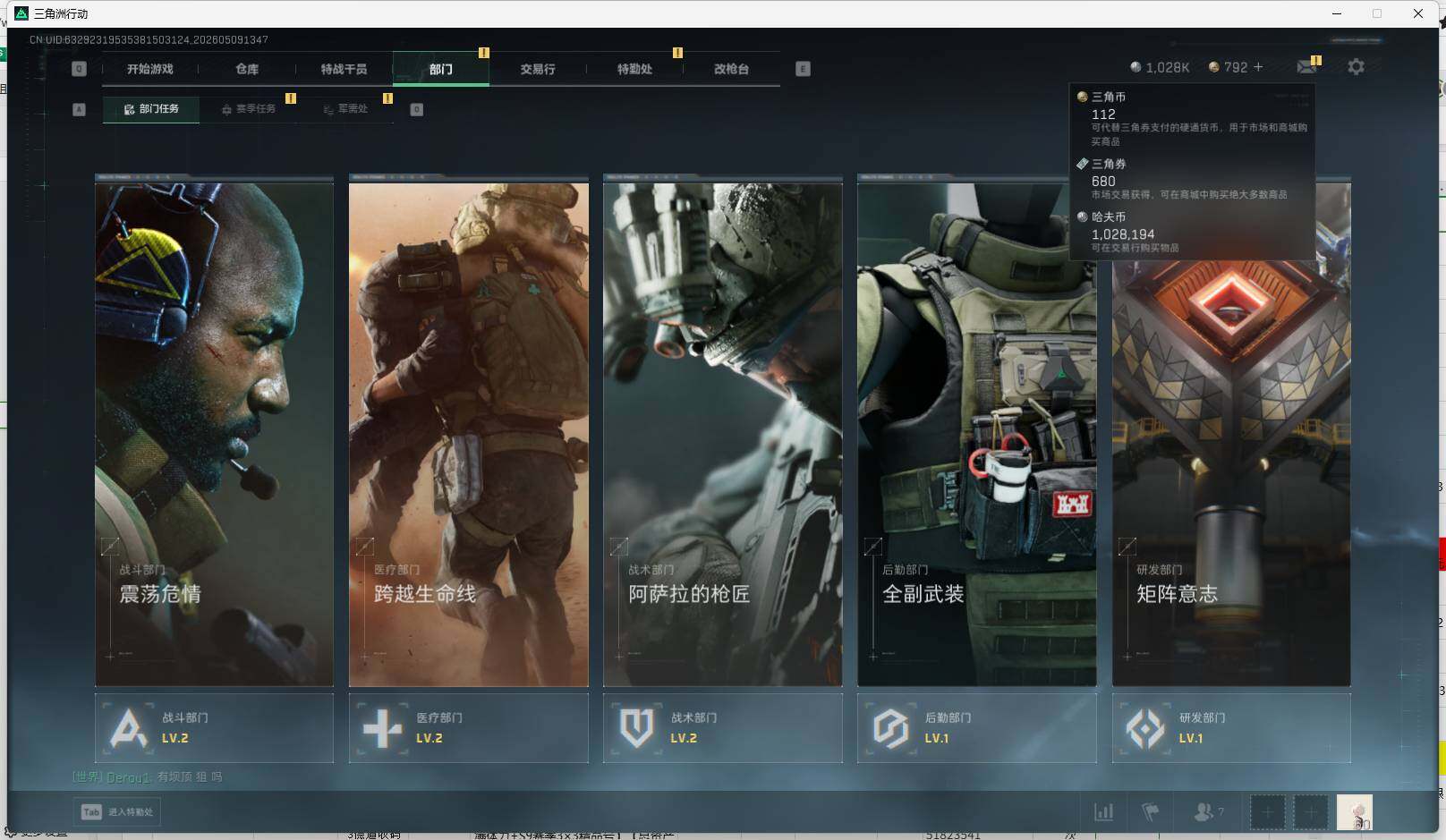This screenshot has height=840, width=1446.
Task: Go to the 交易行 tab
Action: tap(538, 69)
